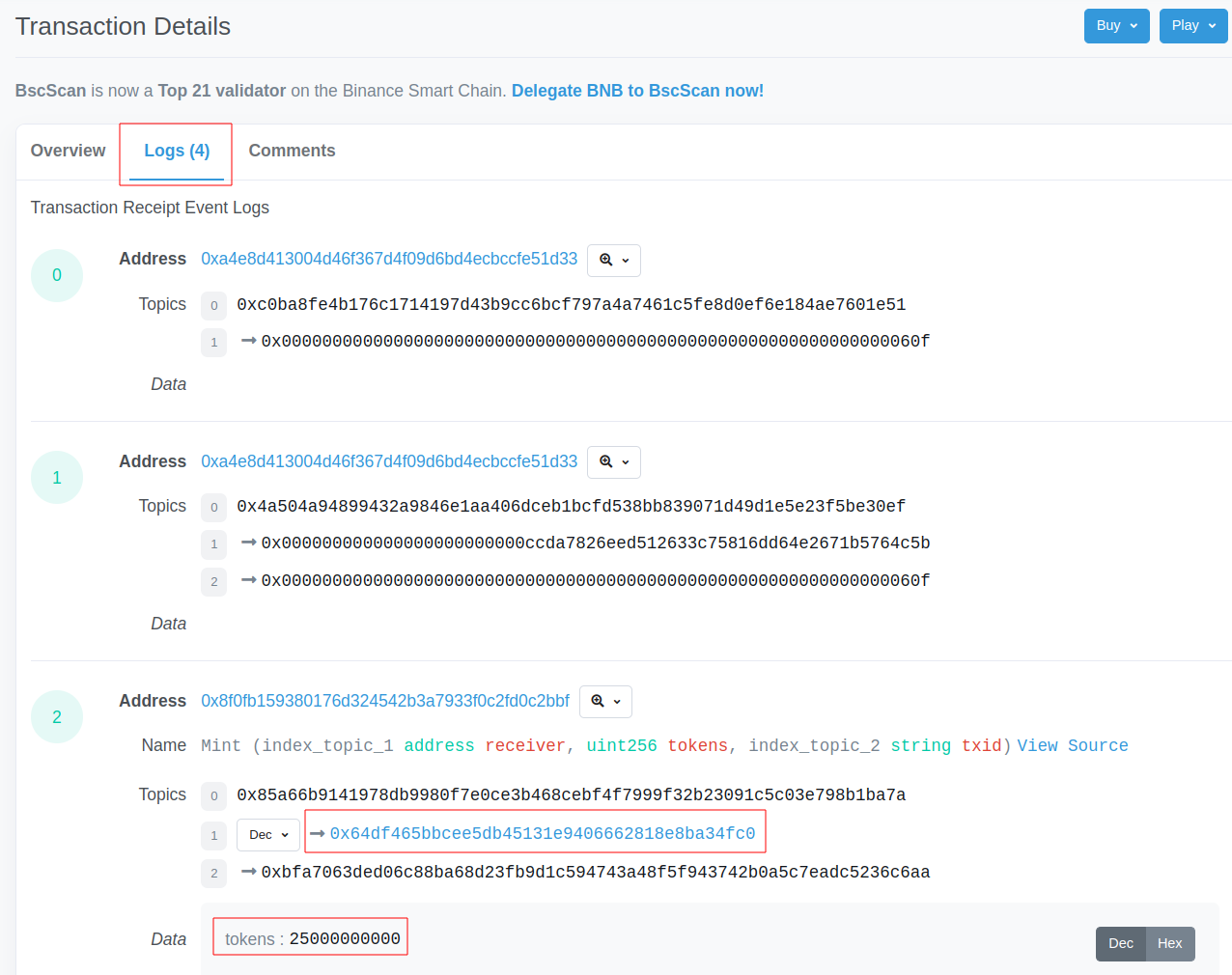Image resolution: width=1232 pixels, height=975 pixels.
Task: Click log index 2 circle badge
Action: [x=57, y=717]
